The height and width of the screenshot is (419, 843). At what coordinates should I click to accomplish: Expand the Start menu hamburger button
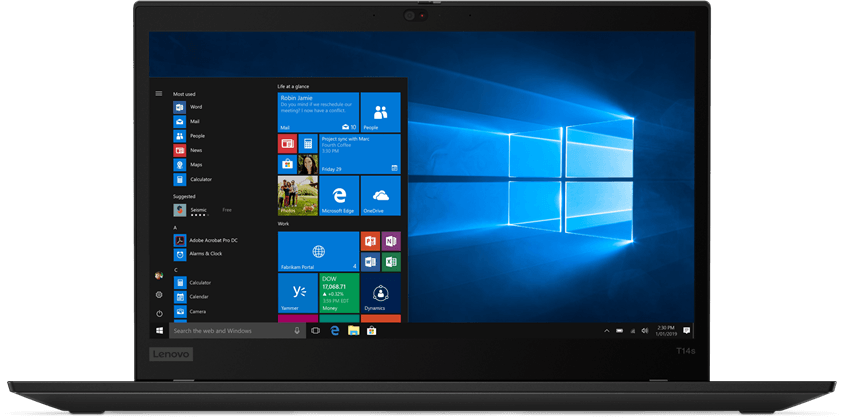[159, 94]
